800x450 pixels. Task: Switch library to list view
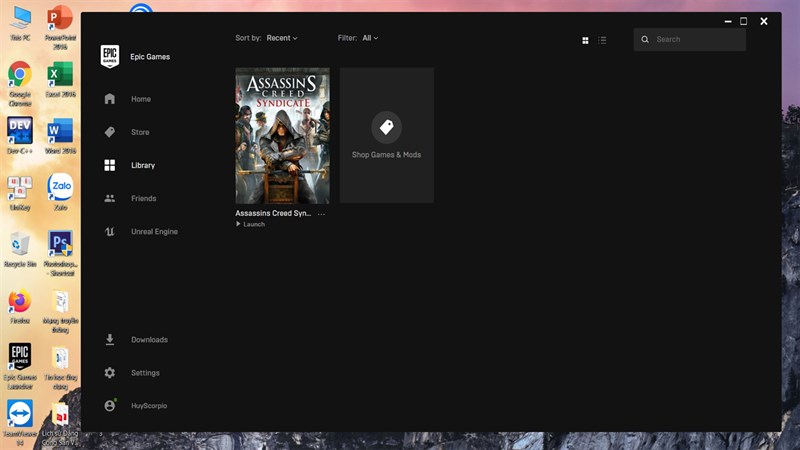(x=602, y=40)
